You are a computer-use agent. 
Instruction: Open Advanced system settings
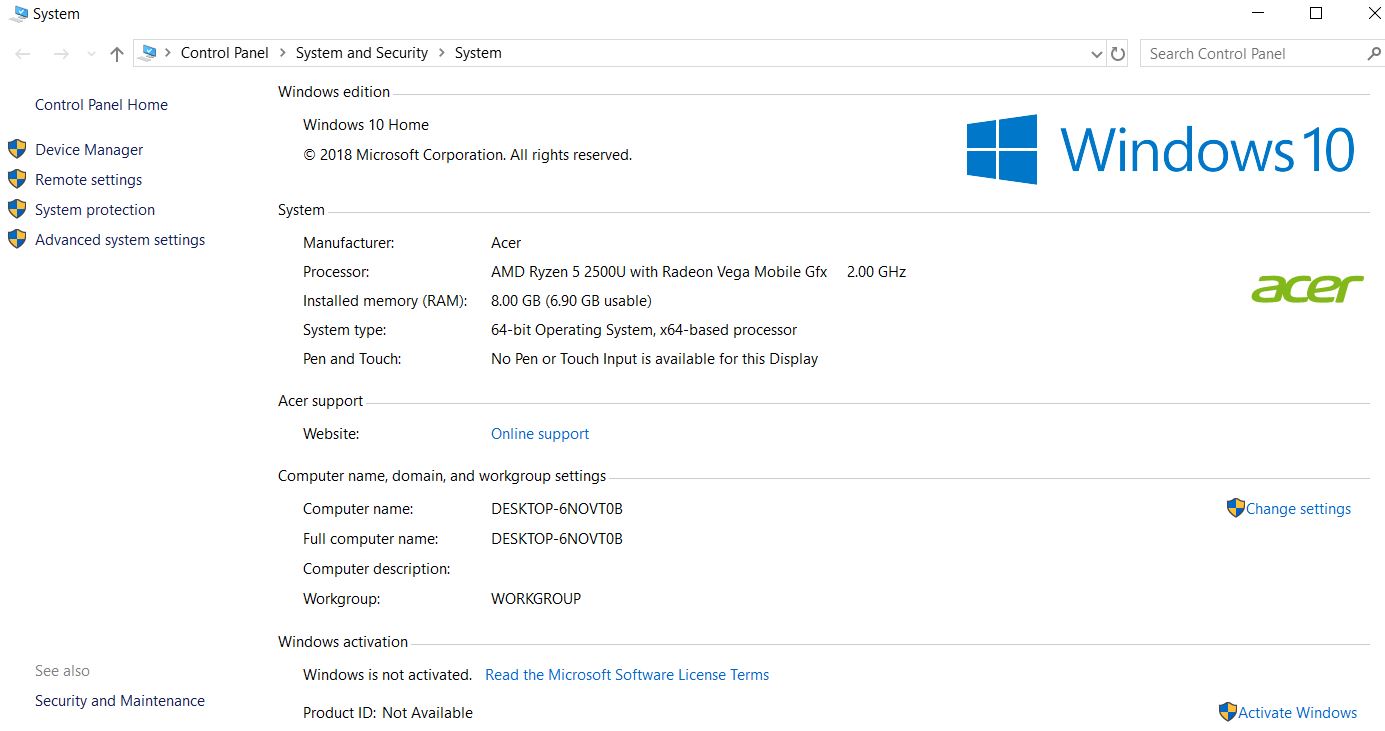click(120, 240)
